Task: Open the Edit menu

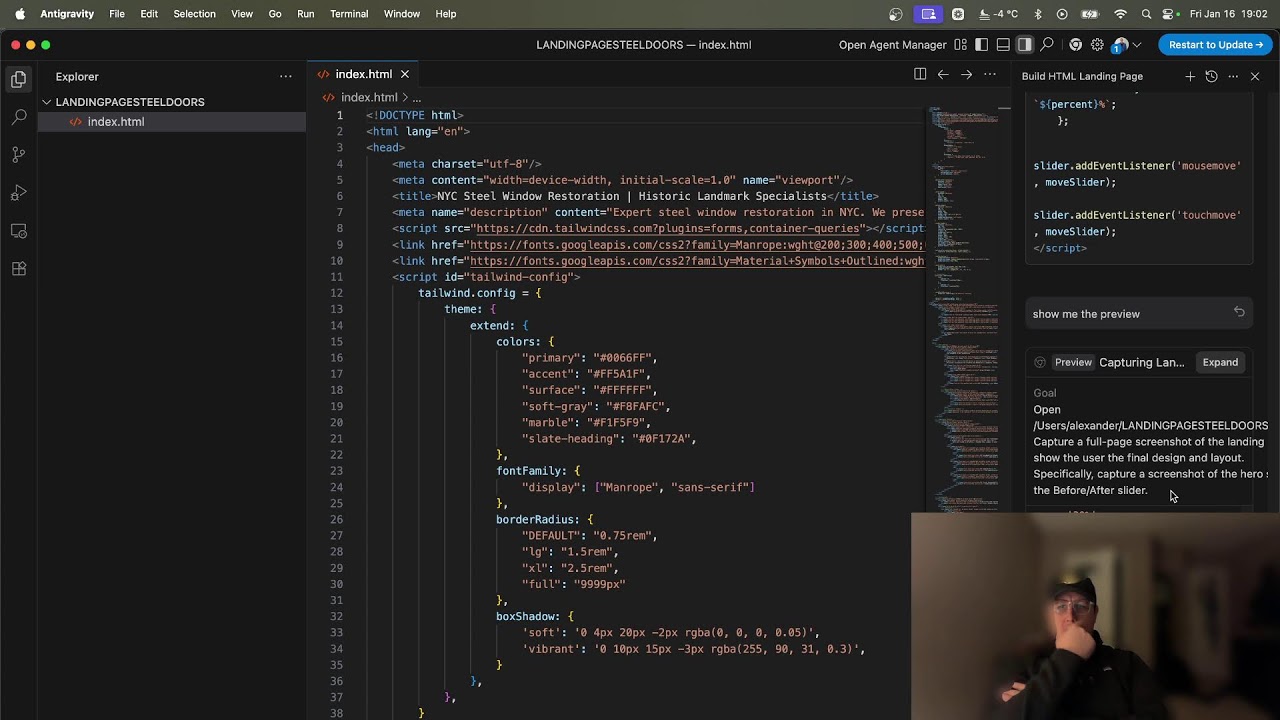Action: click(149, 14)
